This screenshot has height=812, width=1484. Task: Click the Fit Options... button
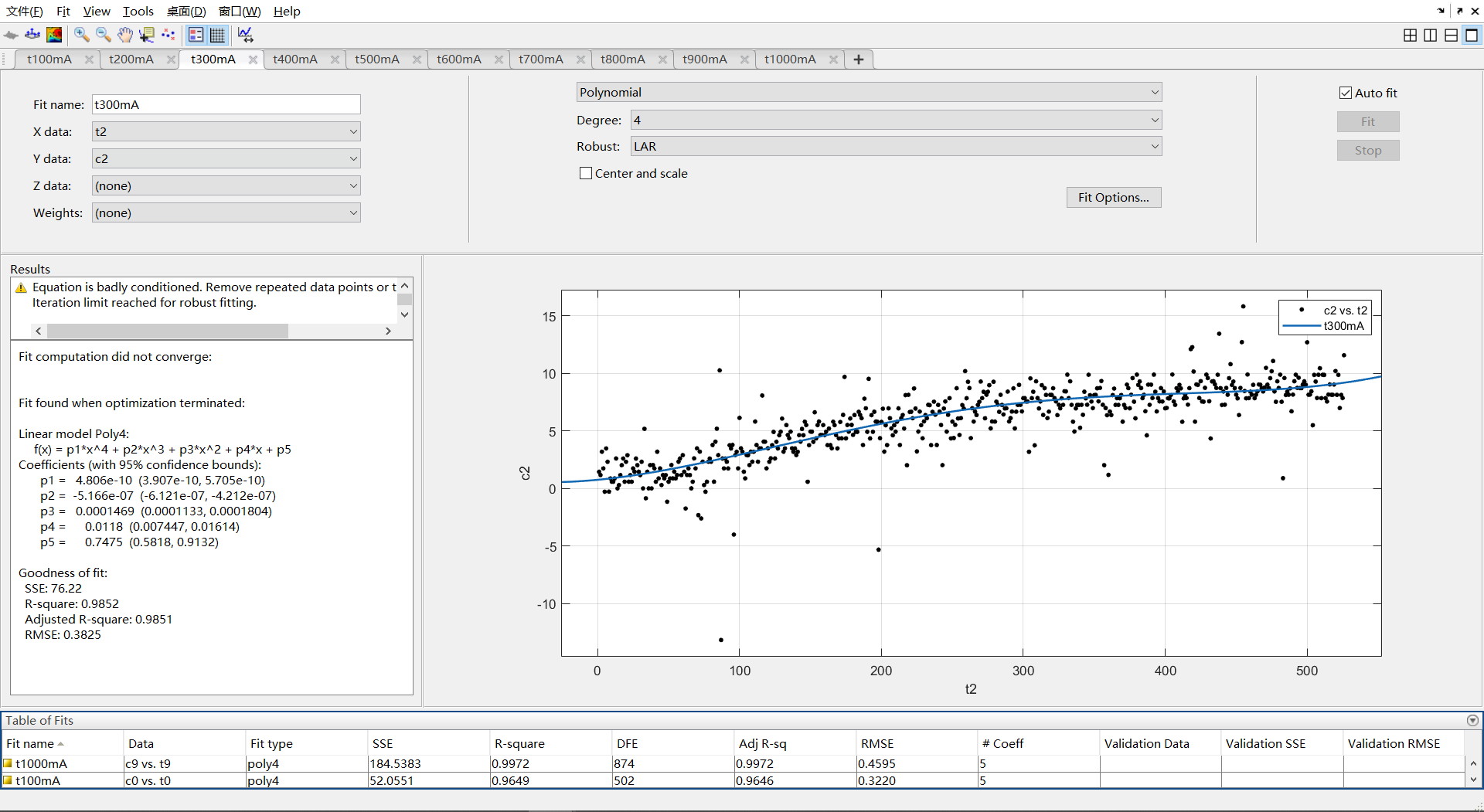pos(1114,197)
